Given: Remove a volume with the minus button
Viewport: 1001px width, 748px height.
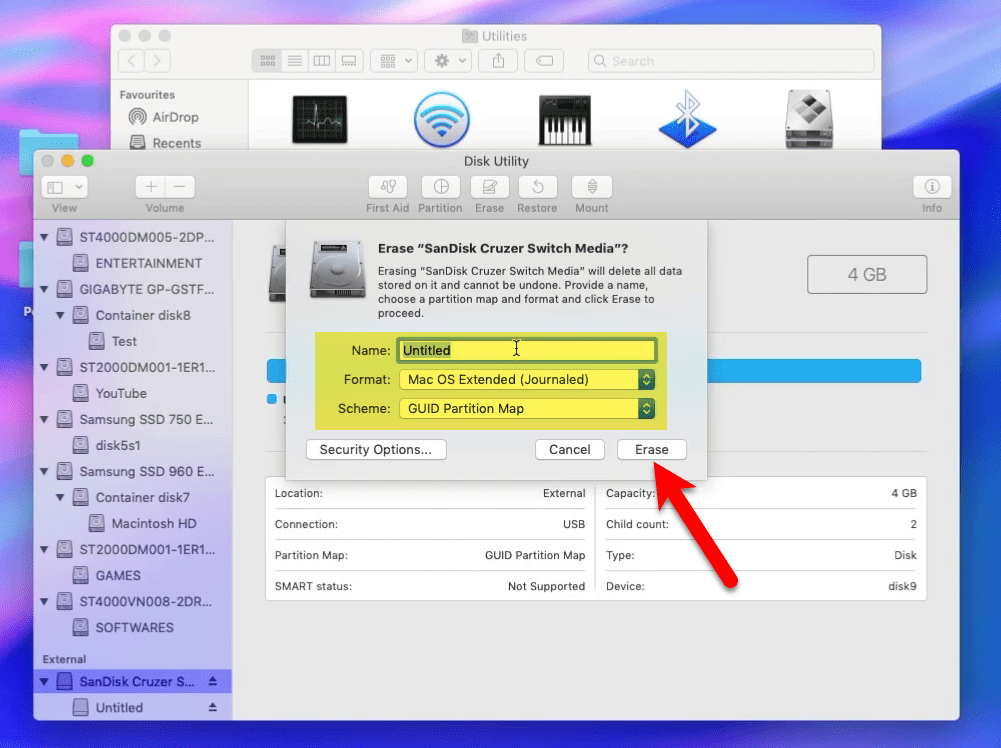Looking at the screenshot, I should [x=180, y=187].
